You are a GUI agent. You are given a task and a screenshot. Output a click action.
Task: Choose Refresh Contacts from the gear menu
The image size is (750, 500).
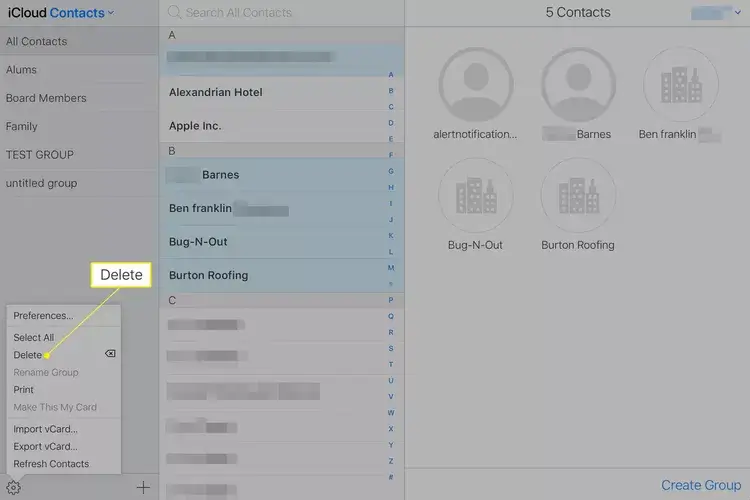pos(51,464)
